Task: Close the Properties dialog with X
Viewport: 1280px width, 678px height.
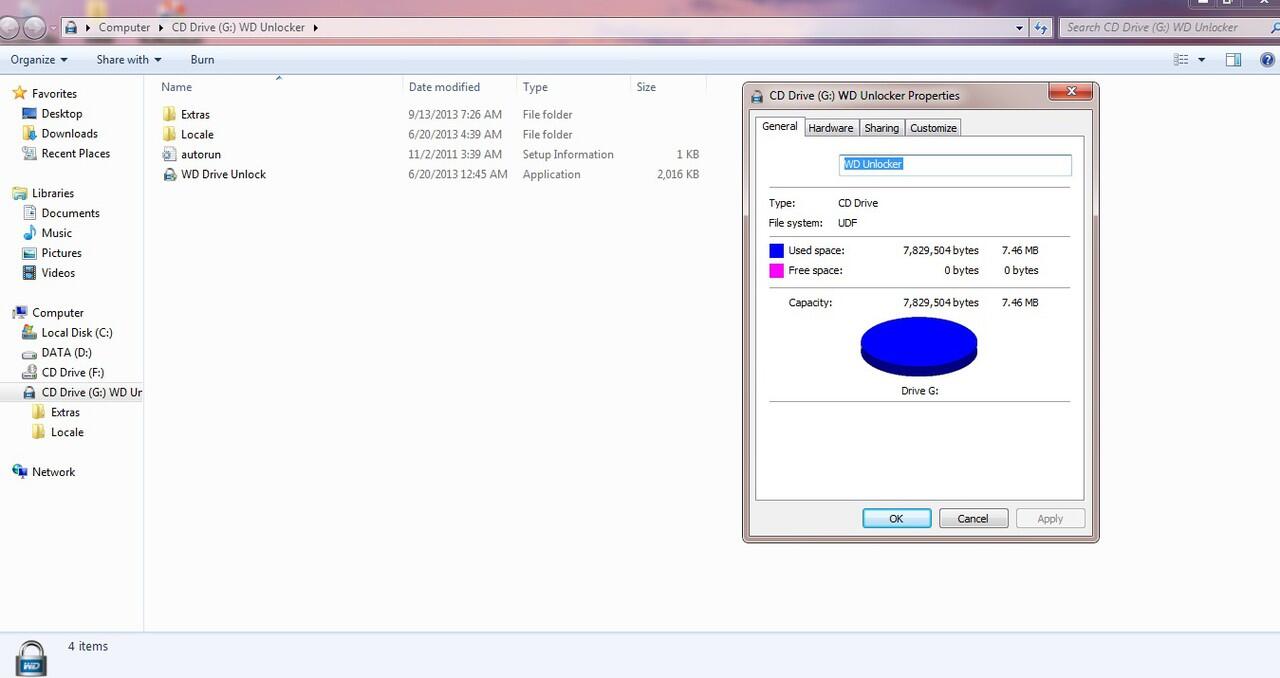Action: [x=1070, y=92]
